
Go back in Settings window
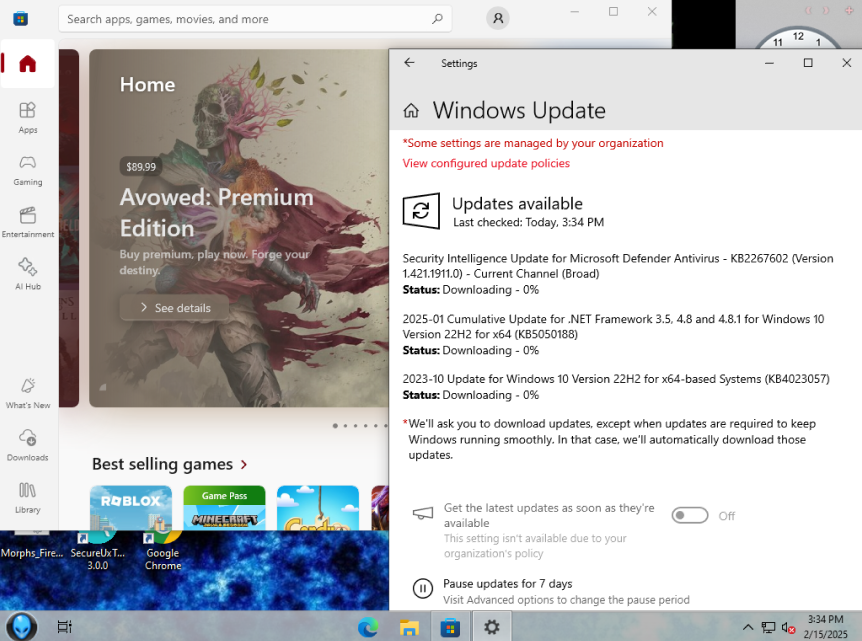click(409, 63)
